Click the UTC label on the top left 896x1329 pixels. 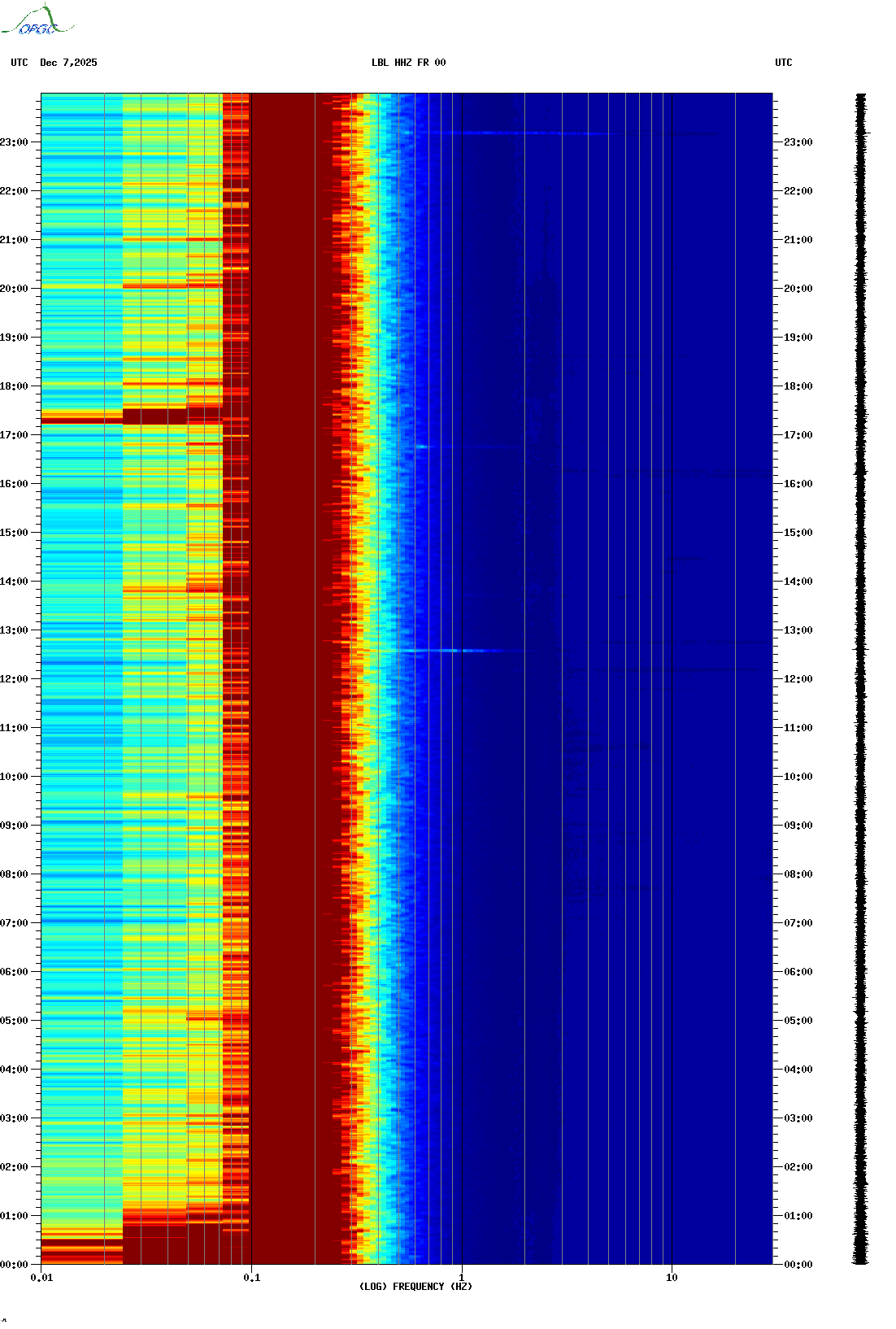click(20, 63)
